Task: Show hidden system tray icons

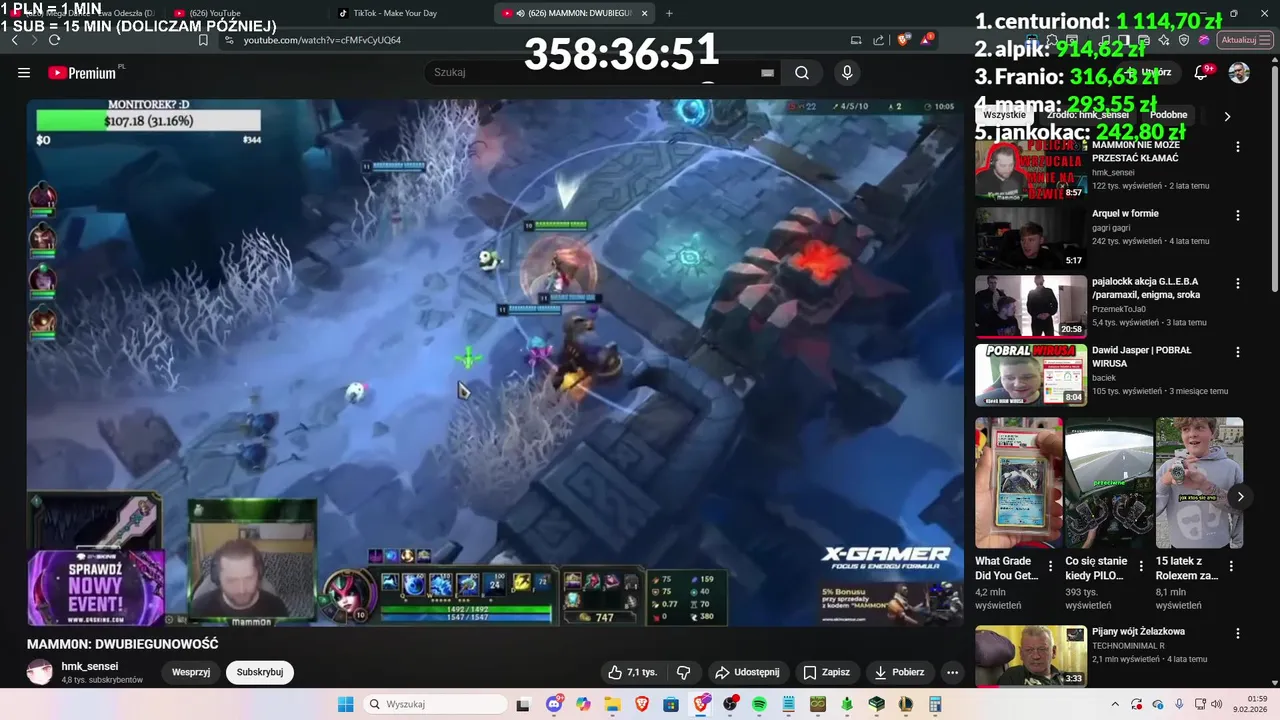Action: (1116, 704)
